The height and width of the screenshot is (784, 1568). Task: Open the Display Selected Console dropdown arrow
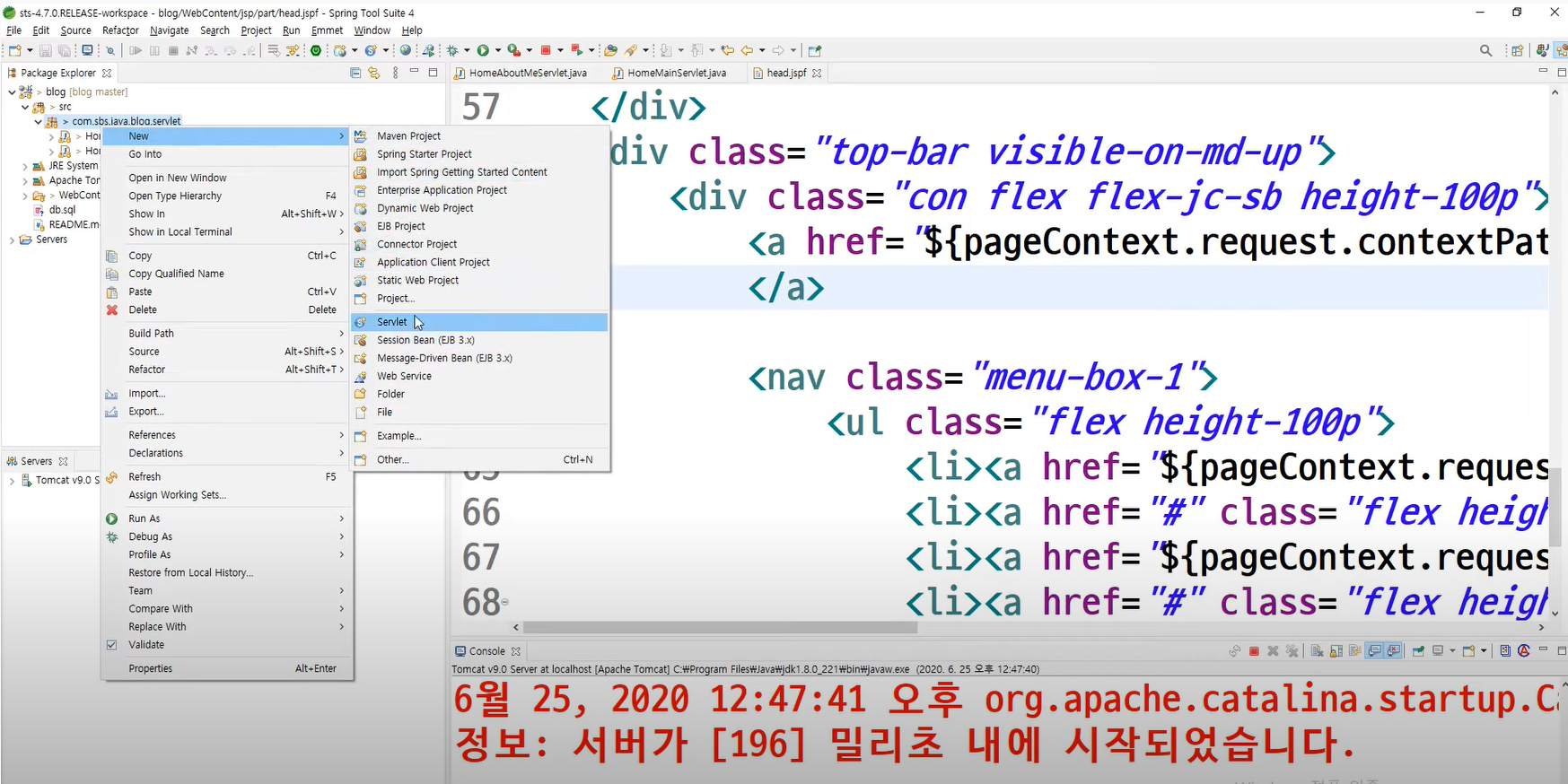[x=1452, y=651]
